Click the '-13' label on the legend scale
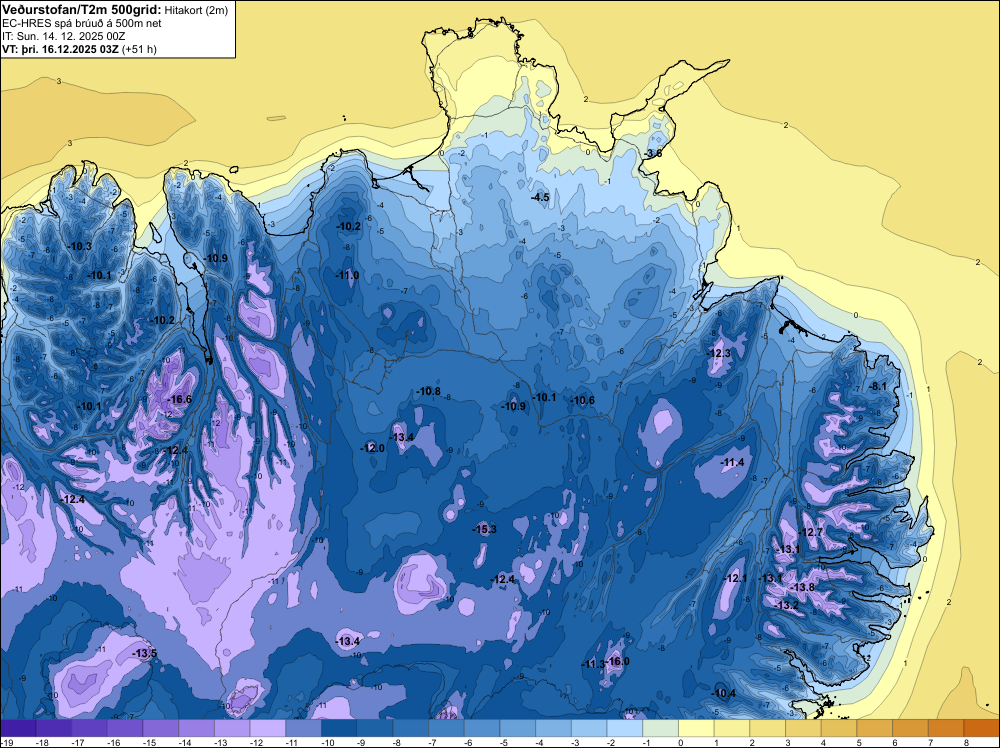The image size is (1000, 748). coord(221,743)
